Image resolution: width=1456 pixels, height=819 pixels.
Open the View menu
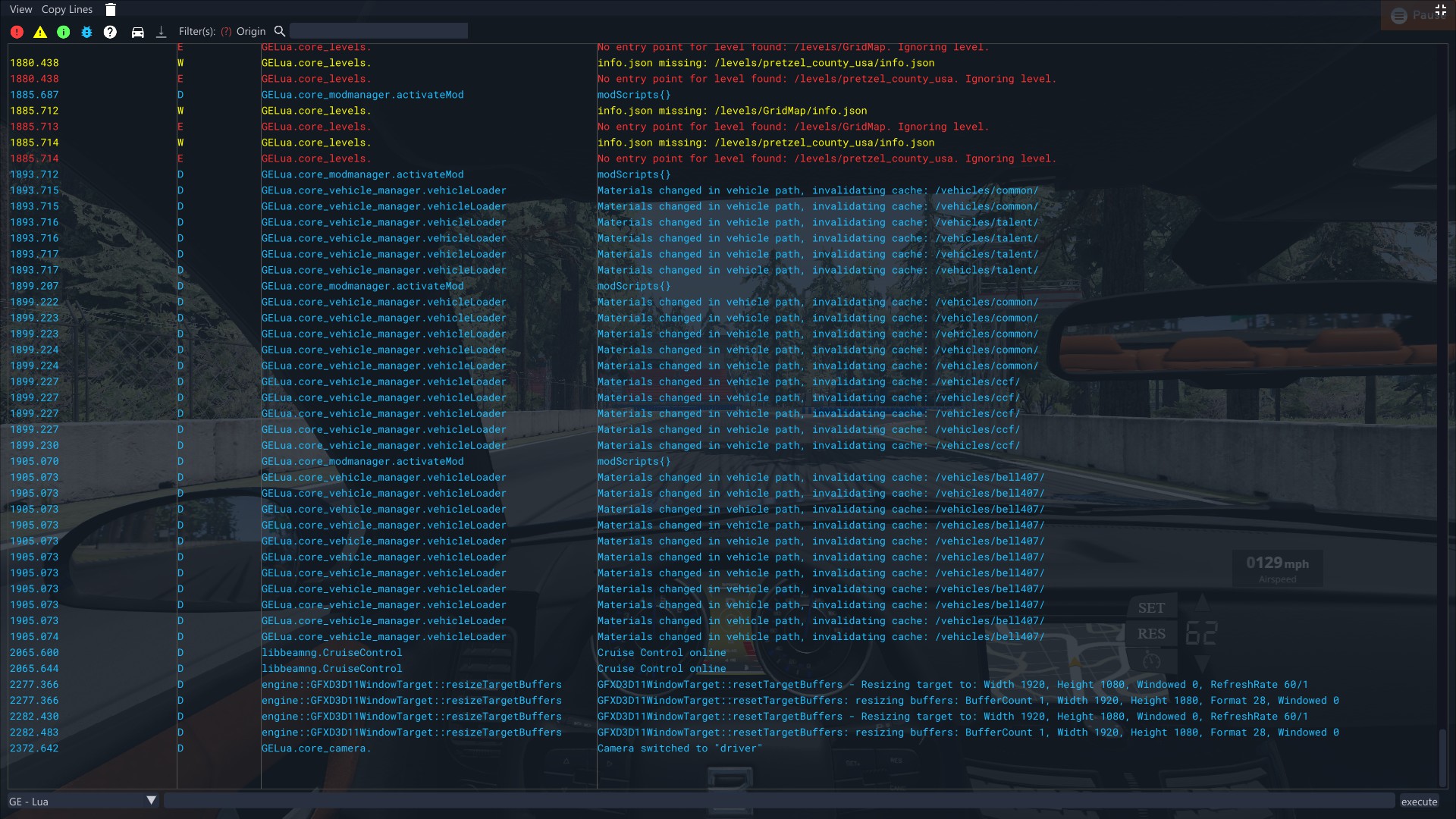[20, 10]
